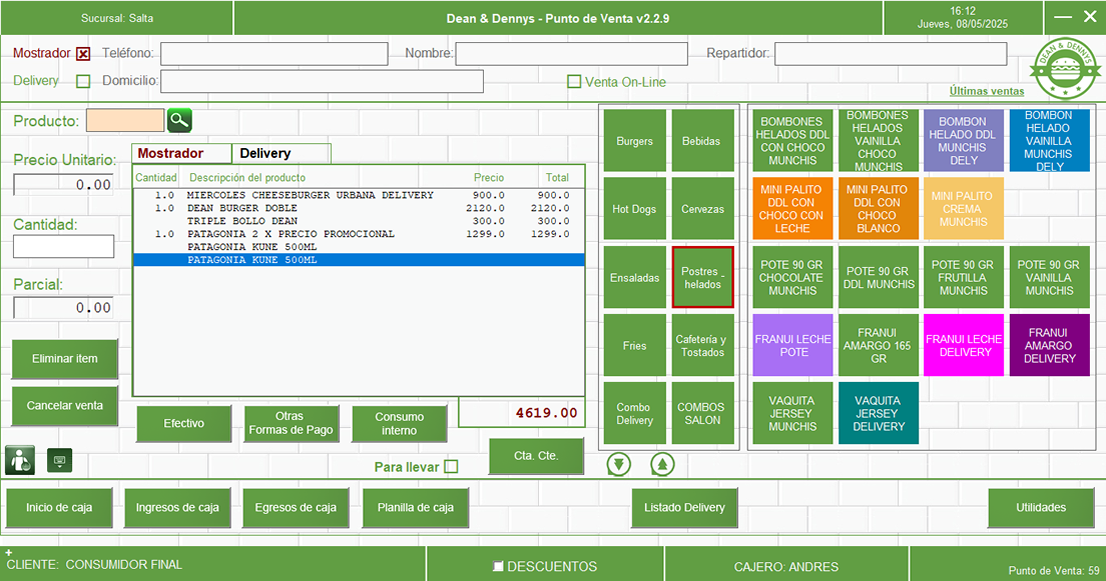The width and height of the screenshot is (1106, 581).
Task: Open the Bebidas category
Action: coord(703,141)
